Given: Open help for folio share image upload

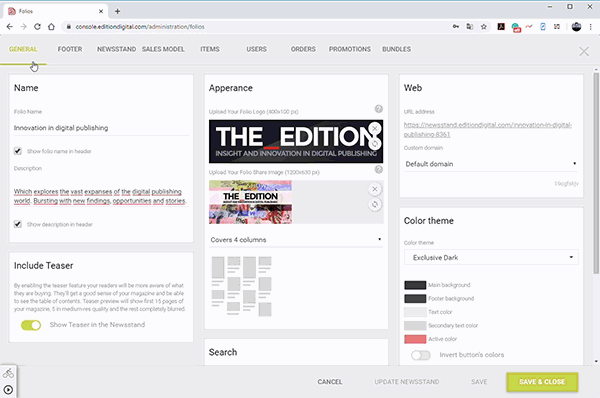Looking at the screenshot, I should (x=378, y=169).
